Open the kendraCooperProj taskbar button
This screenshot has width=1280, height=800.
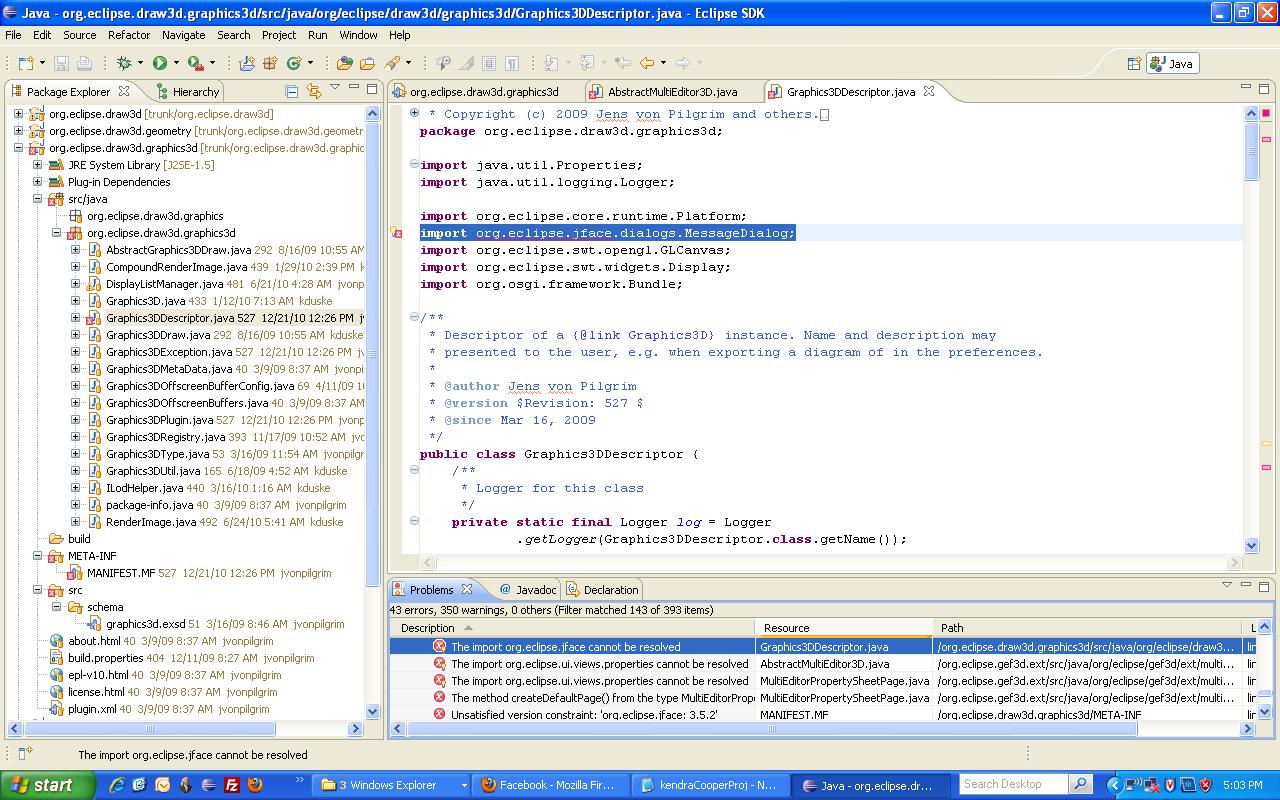[x=708, y=785]
